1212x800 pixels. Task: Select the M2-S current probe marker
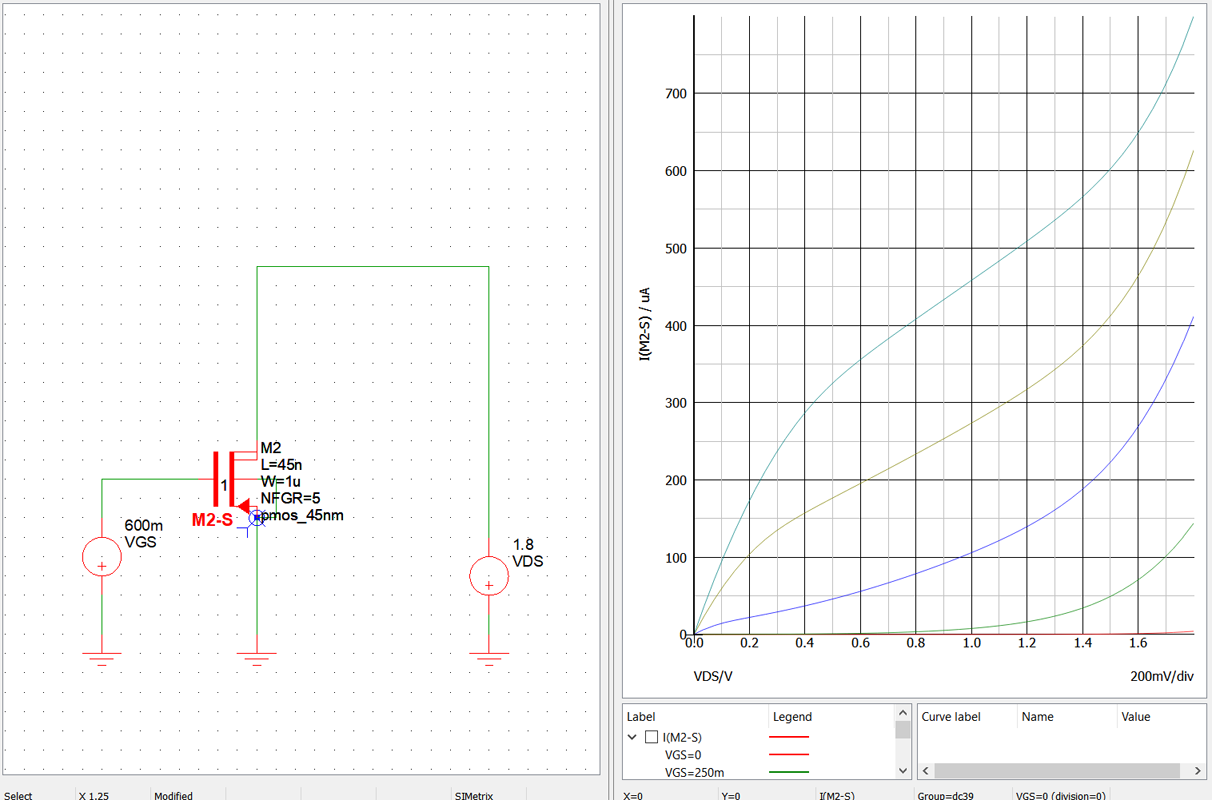(258, 517)
